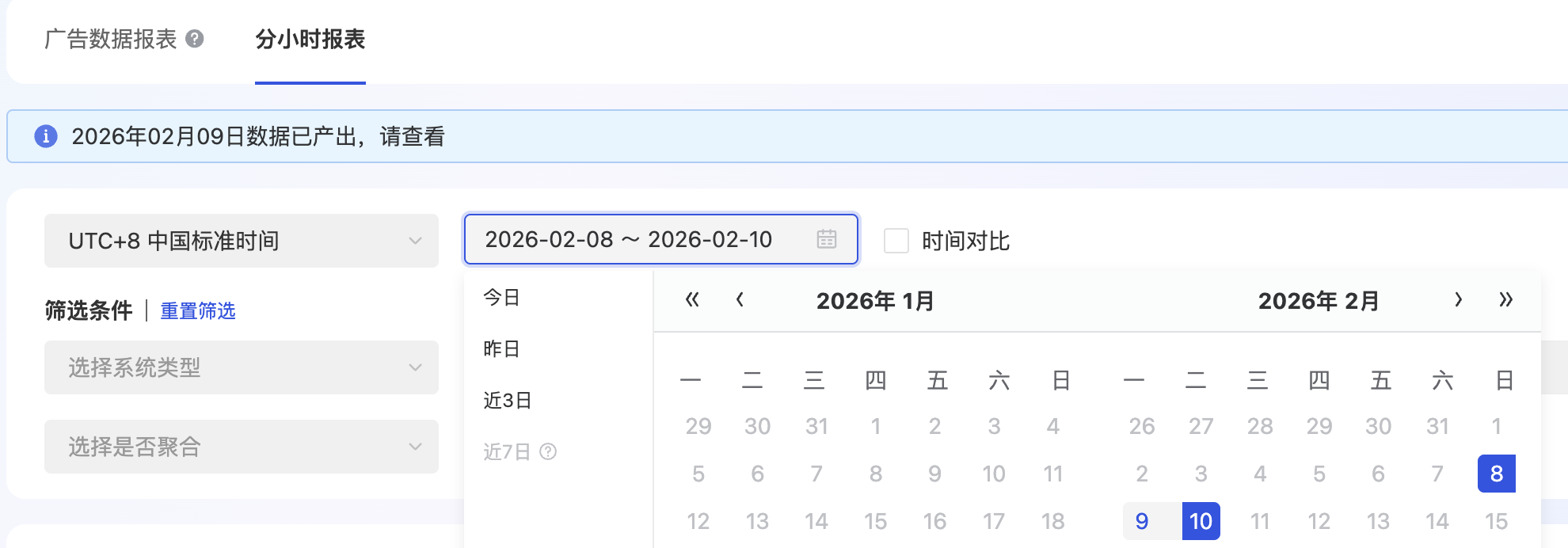Select the 近3日 quick date preset
Viewport: 1568px width, 548px height.
508,401
